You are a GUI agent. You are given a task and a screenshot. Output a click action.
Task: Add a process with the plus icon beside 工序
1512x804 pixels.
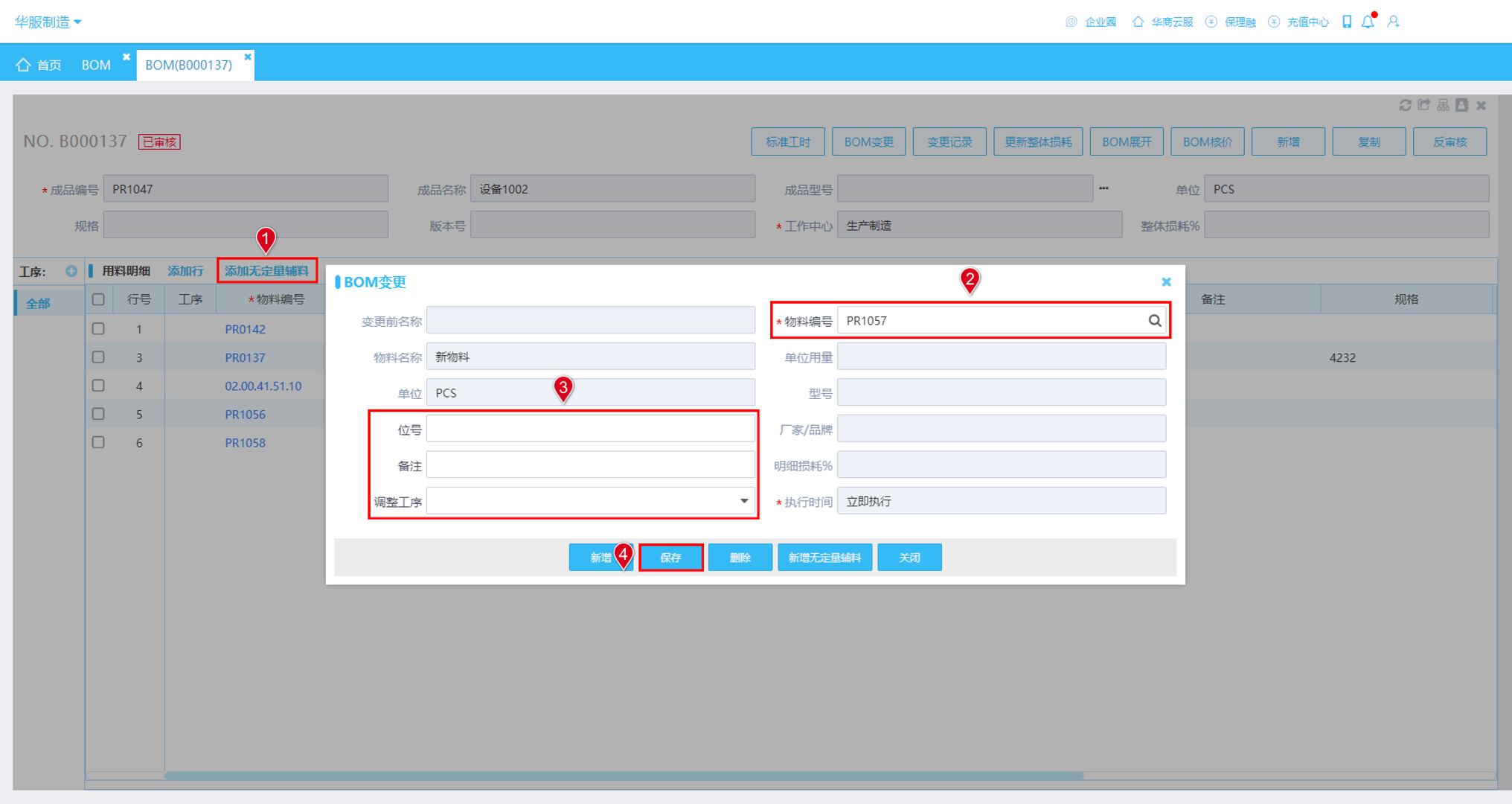[71, 271]
